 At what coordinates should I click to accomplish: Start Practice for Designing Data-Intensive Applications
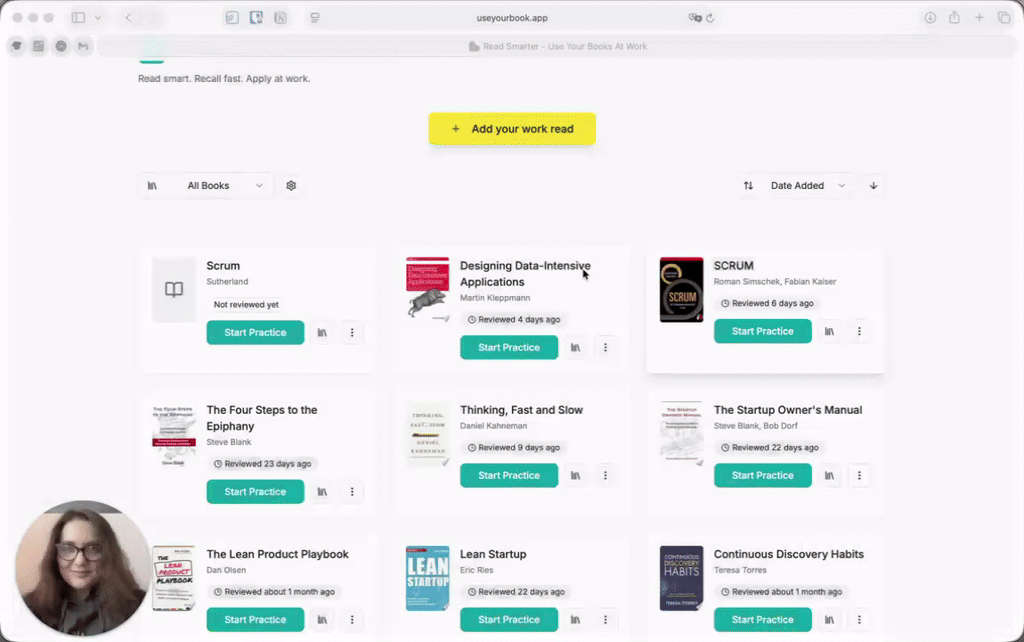click(x=509, y=347)
